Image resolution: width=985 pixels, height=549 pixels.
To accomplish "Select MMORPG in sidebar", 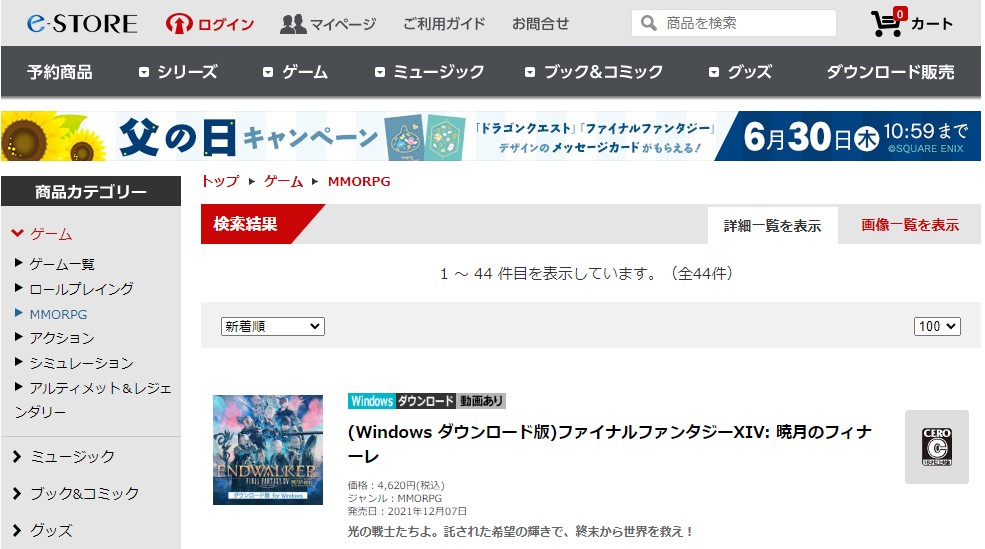I will tap(58, 314).
